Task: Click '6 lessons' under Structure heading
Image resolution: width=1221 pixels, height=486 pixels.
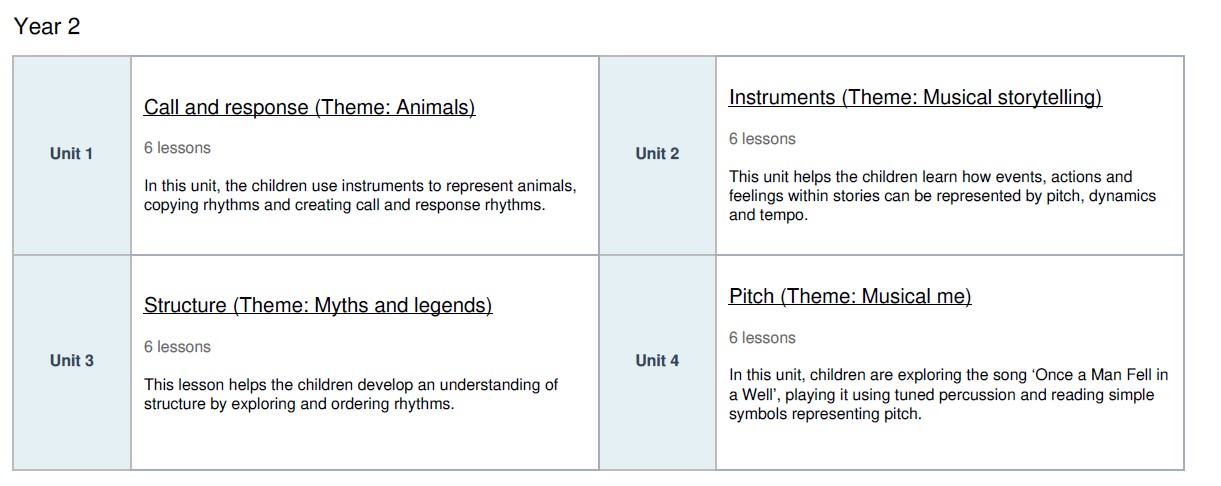Action: pos(177,347)
